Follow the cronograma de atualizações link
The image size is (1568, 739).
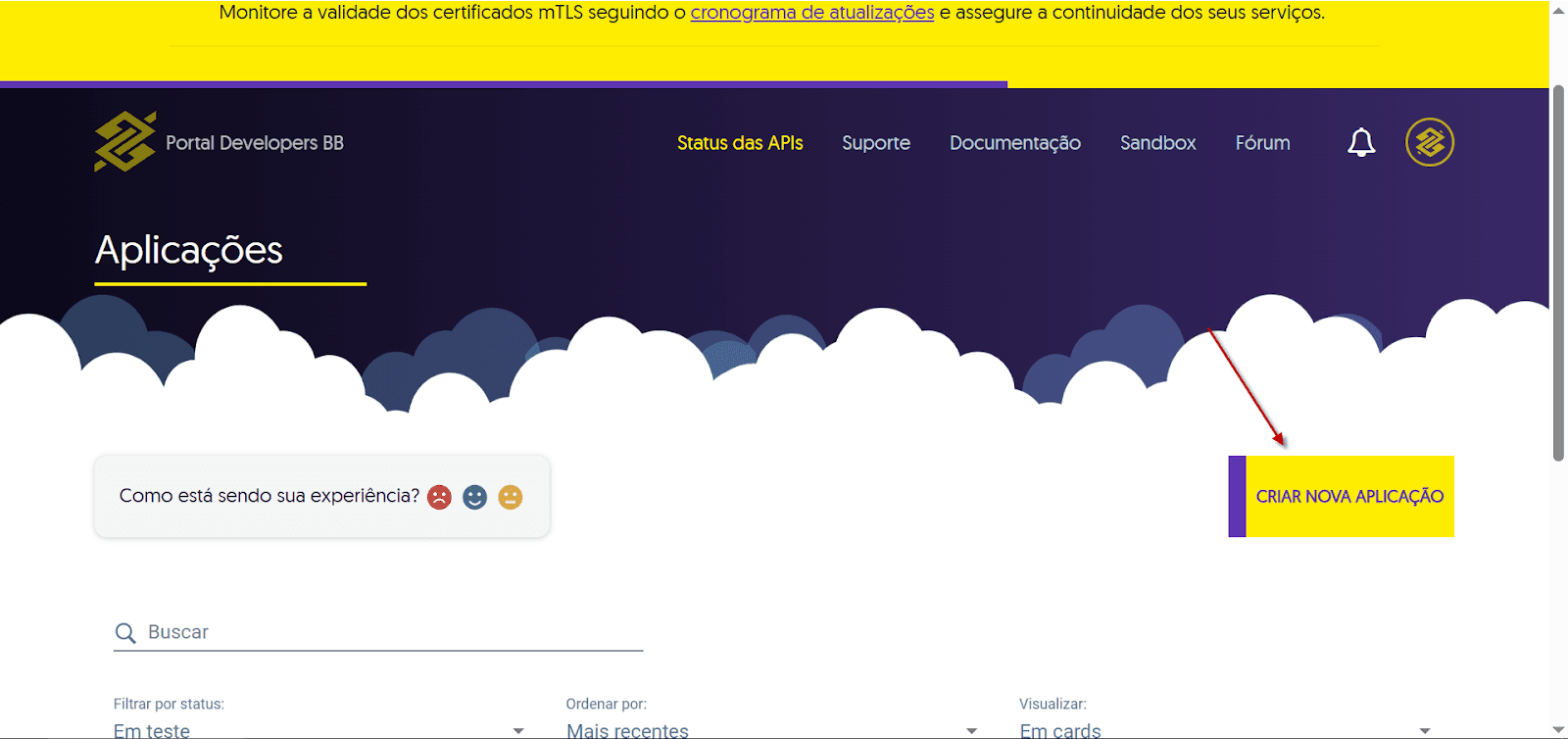point(812,13)
